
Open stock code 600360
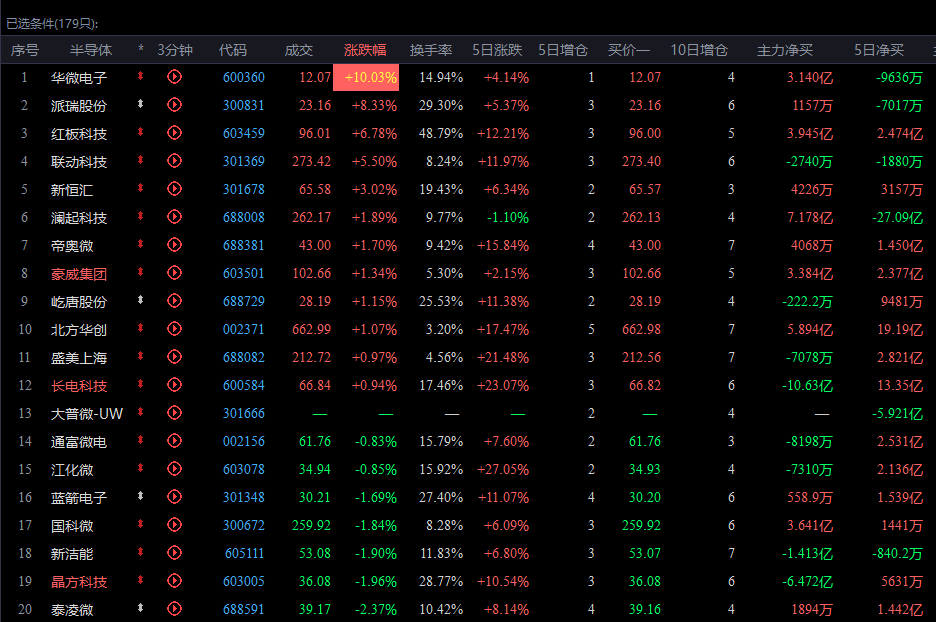244,78
